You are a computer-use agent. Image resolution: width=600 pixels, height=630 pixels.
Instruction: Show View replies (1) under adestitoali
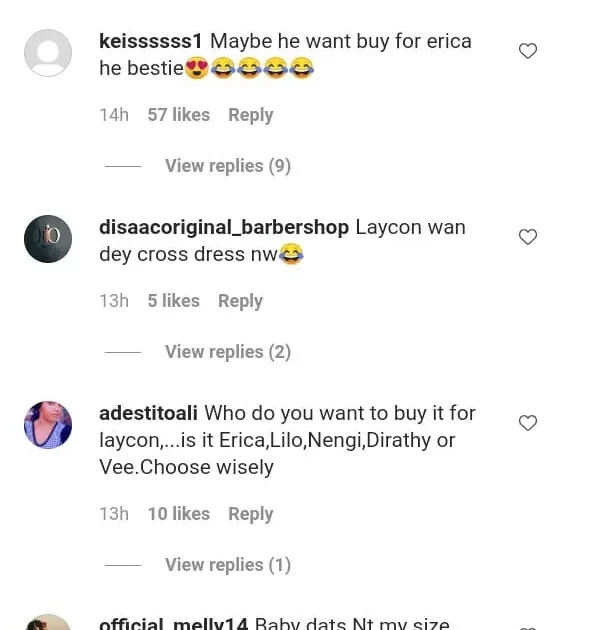point(227,565)
